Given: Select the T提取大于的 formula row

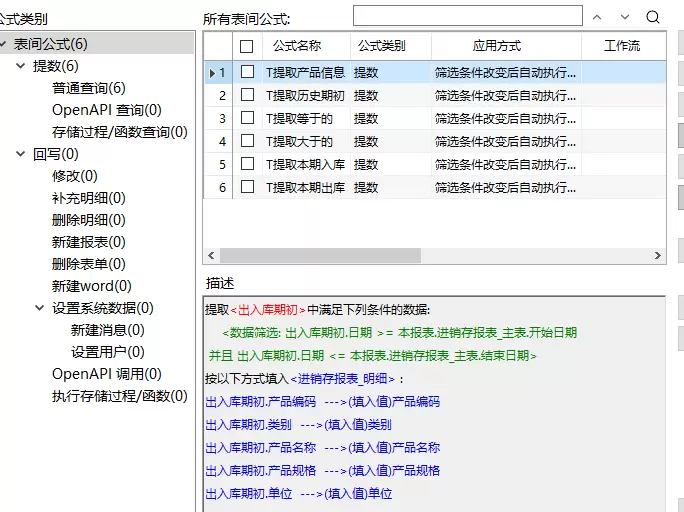Looking at the screenshot, I should pos(299,141).
